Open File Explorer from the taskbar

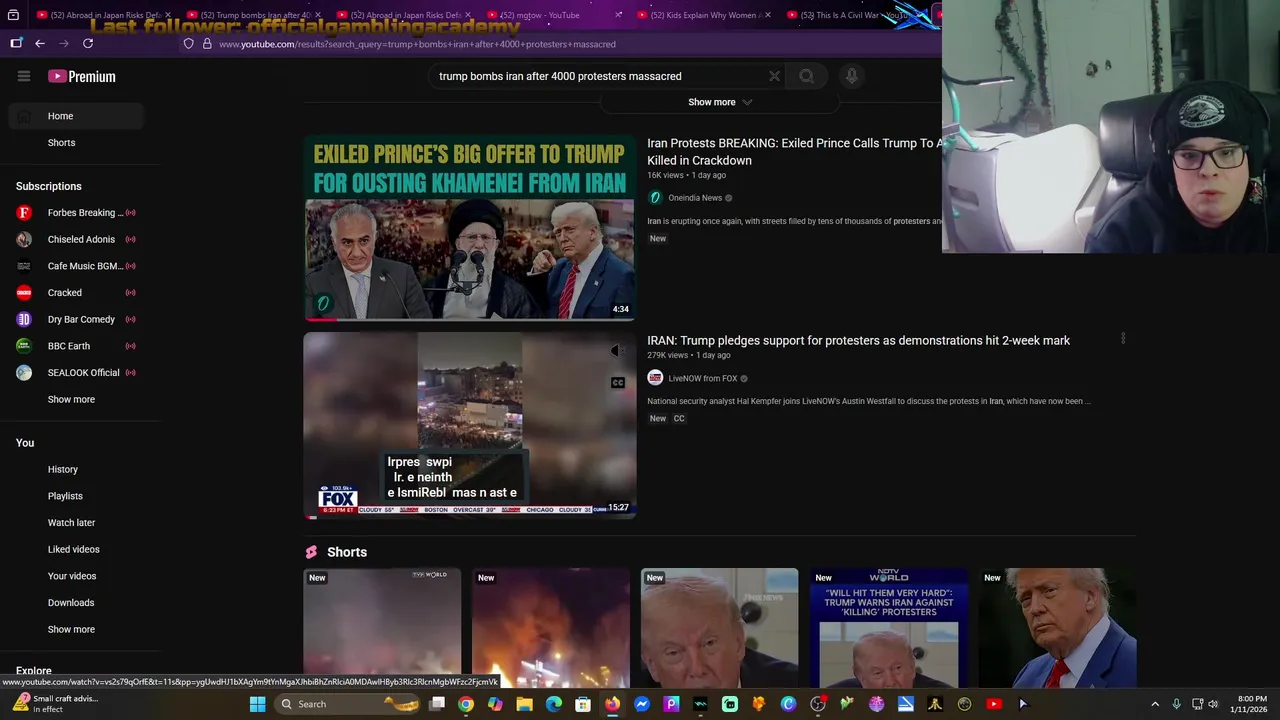pyautogui.click(x=524, y=704)
